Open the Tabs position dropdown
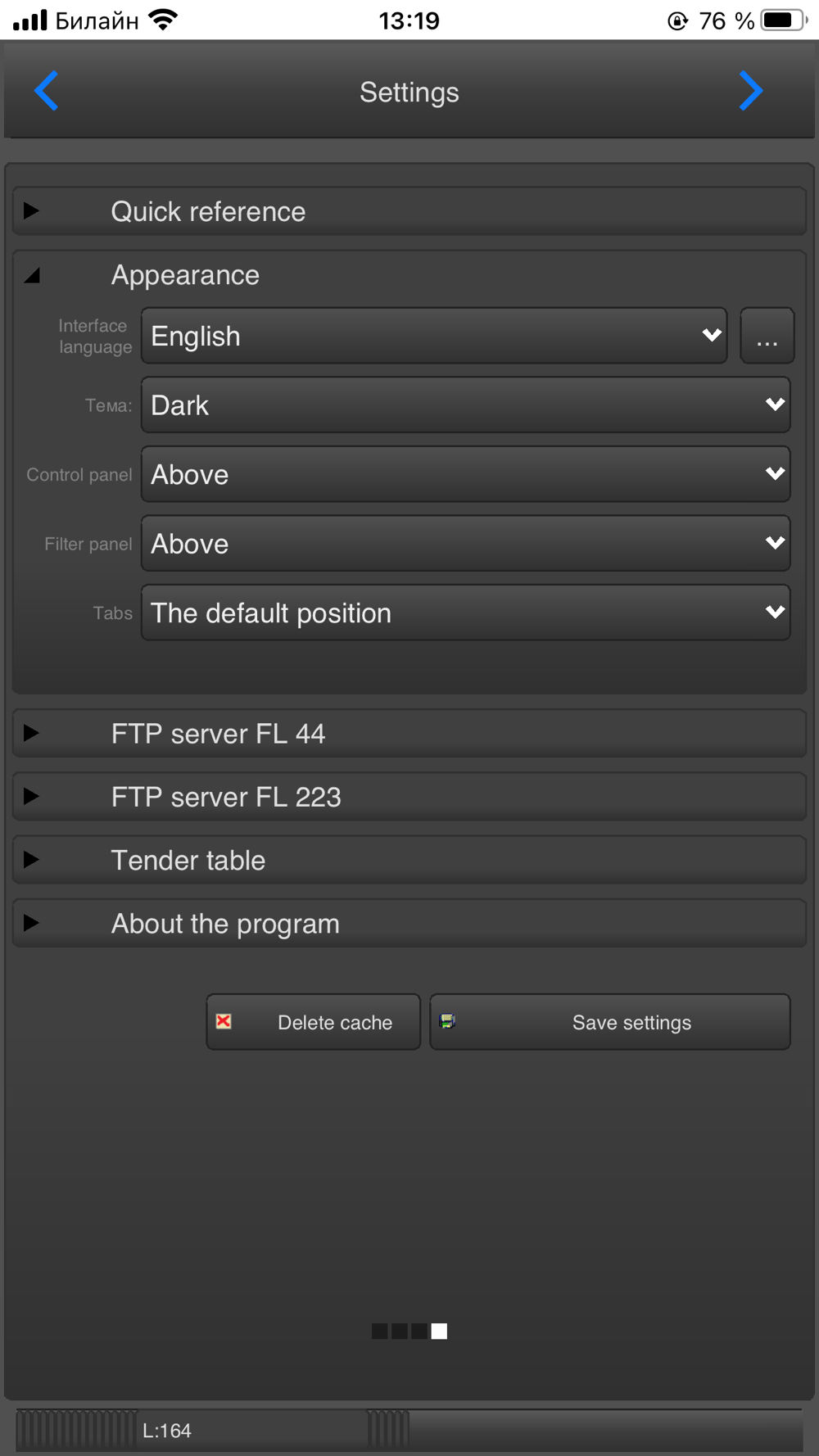 click(465, 613)
